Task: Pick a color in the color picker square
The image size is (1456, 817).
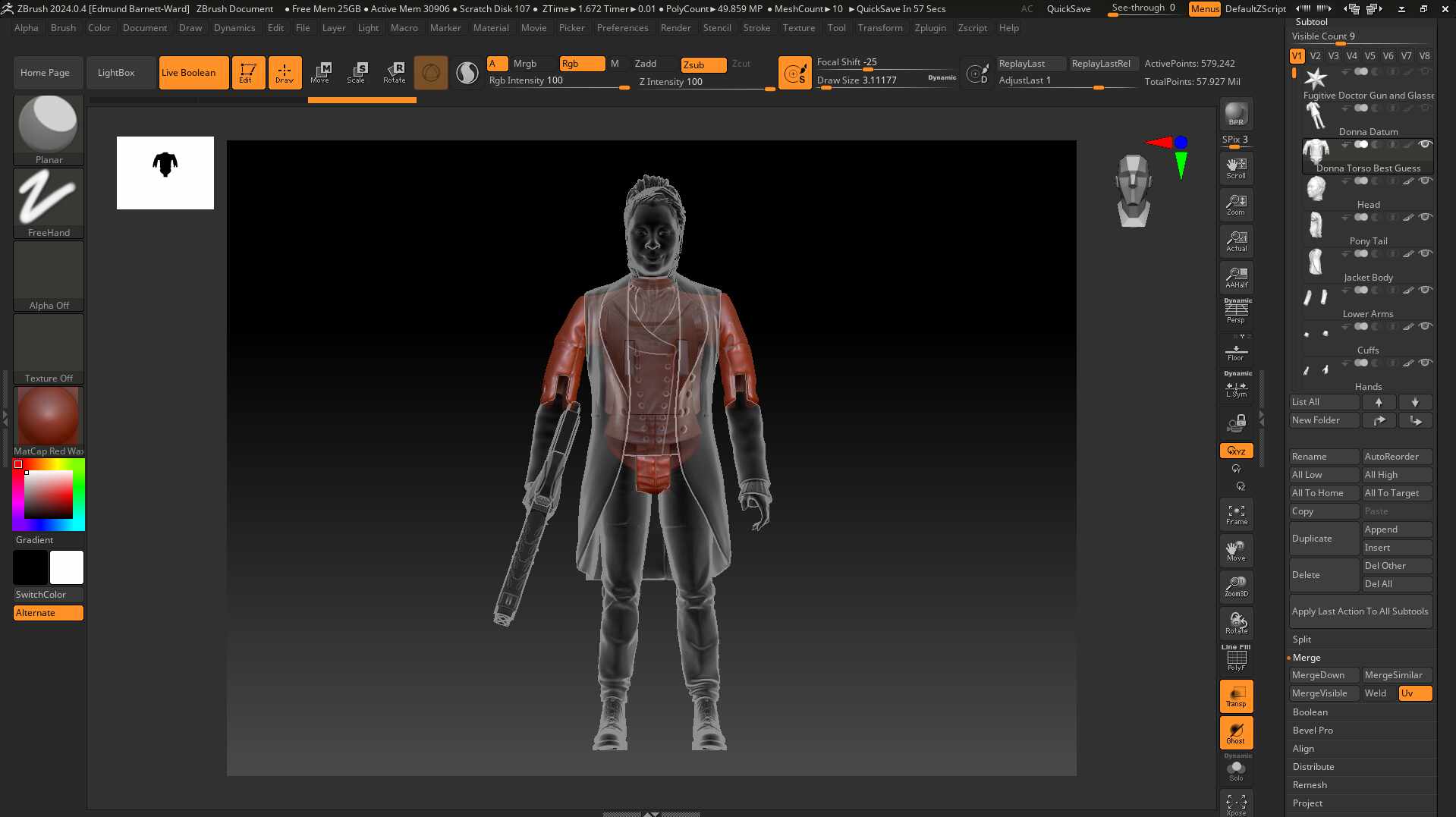Action: [49, 495]
